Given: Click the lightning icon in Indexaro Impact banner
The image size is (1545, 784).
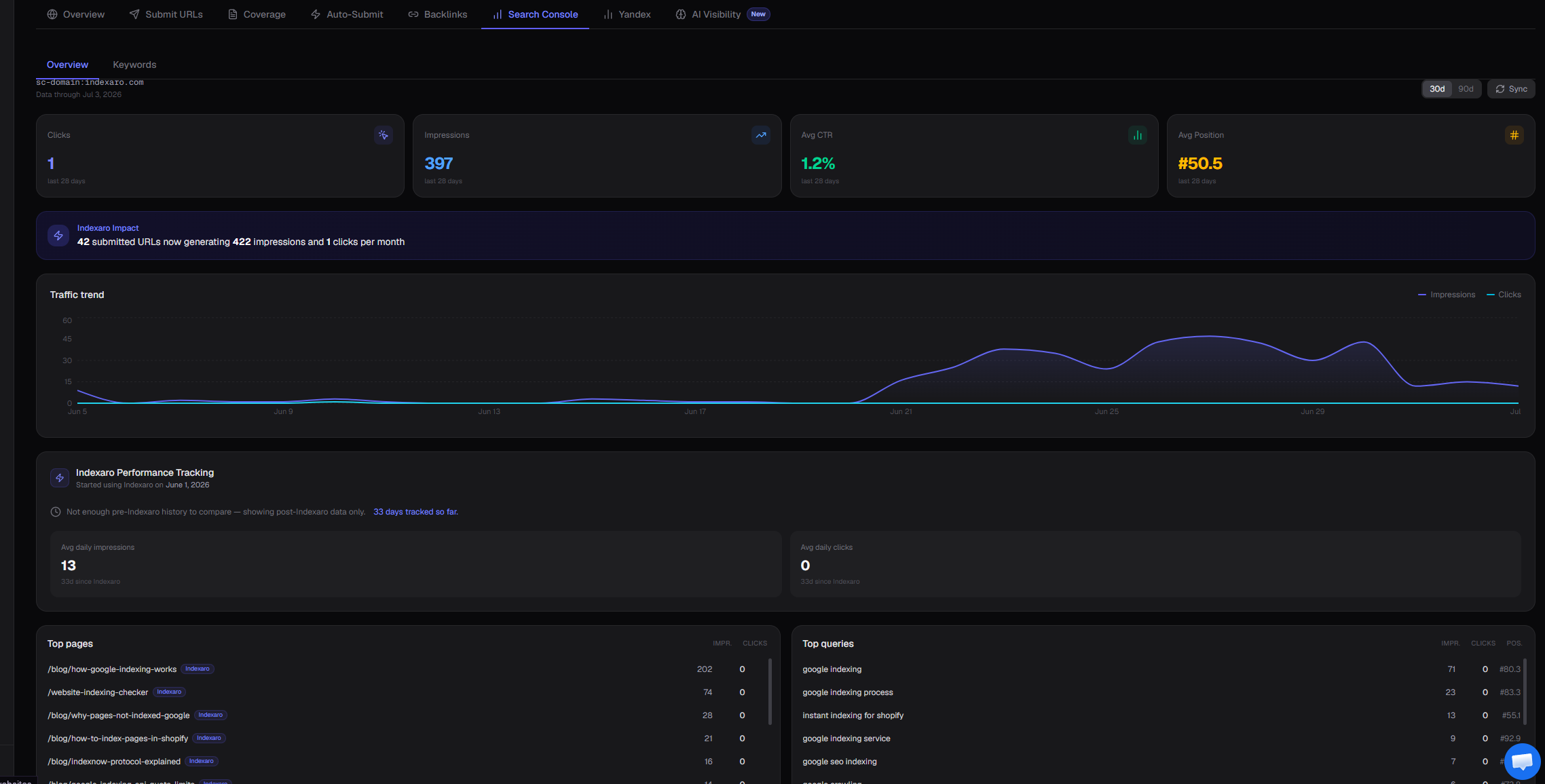Looking at the screenshot, I should (x=58, y=236).
